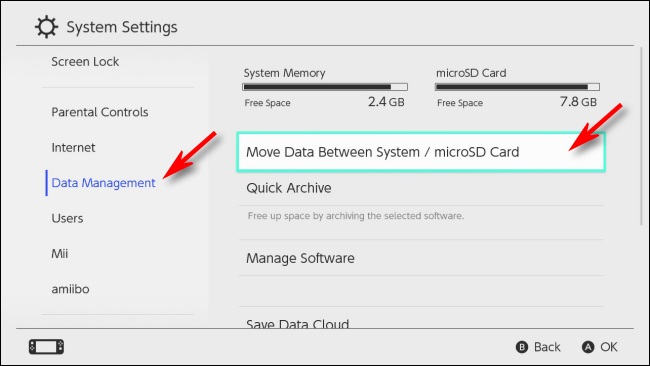Click the B button Back icon
The image size is (650, 366).
pos(521,347)
